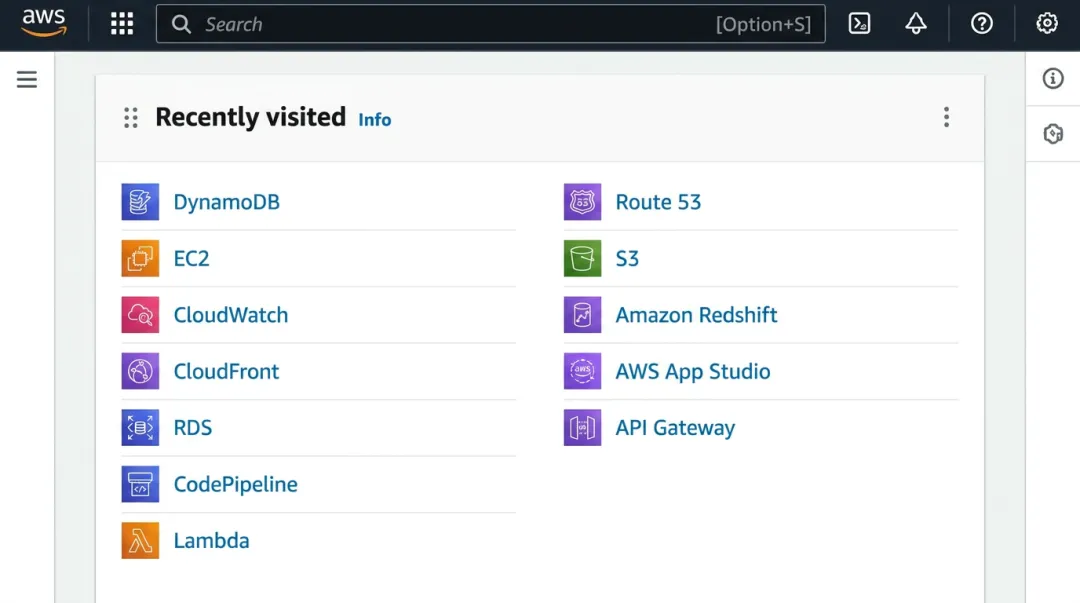Click the AWS logo home icon
This screenshot has width=1080, height=603.
44,23
